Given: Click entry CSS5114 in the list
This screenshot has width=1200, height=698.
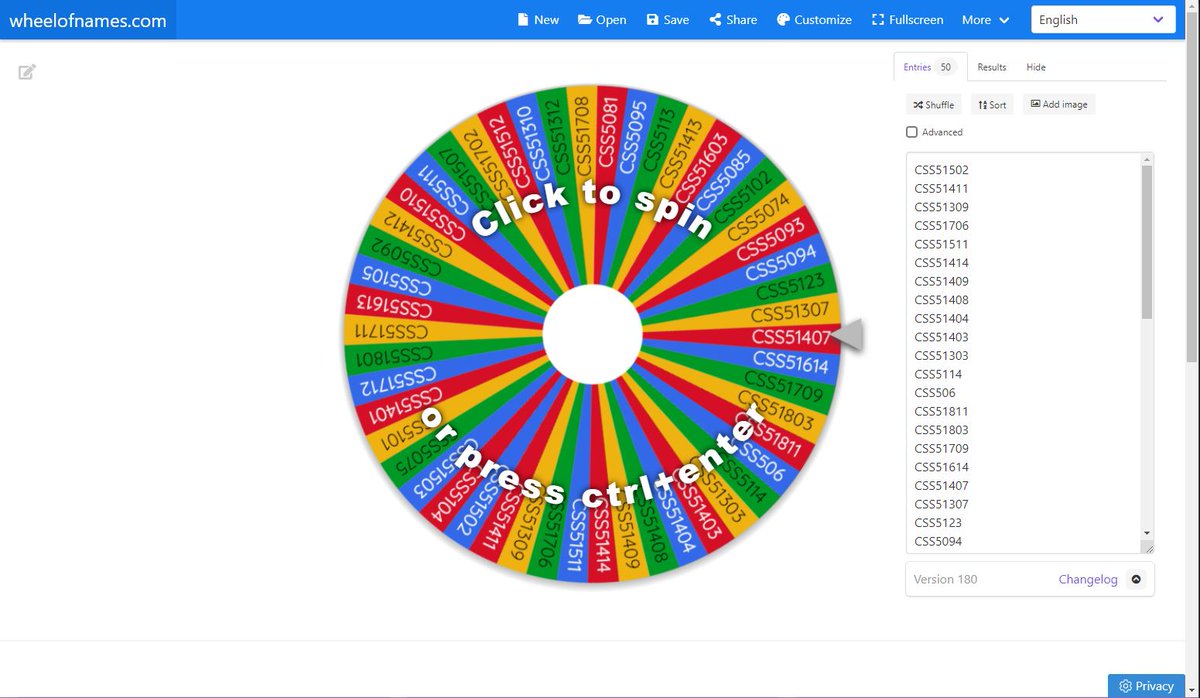Looking at the screenshot, I should (x=938, y=374).
